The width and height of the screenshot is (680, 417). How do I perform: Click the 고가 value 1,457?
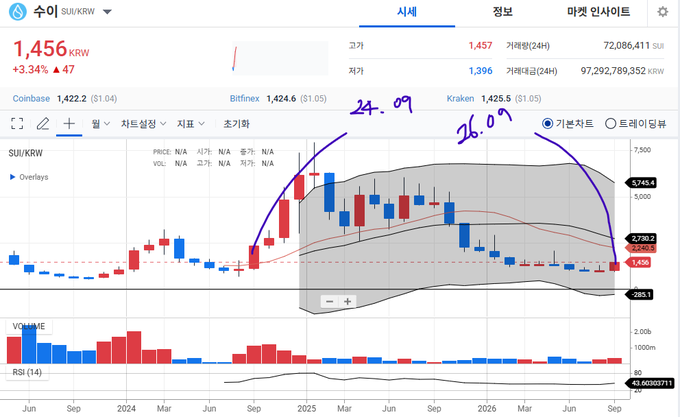click(480, 46)
